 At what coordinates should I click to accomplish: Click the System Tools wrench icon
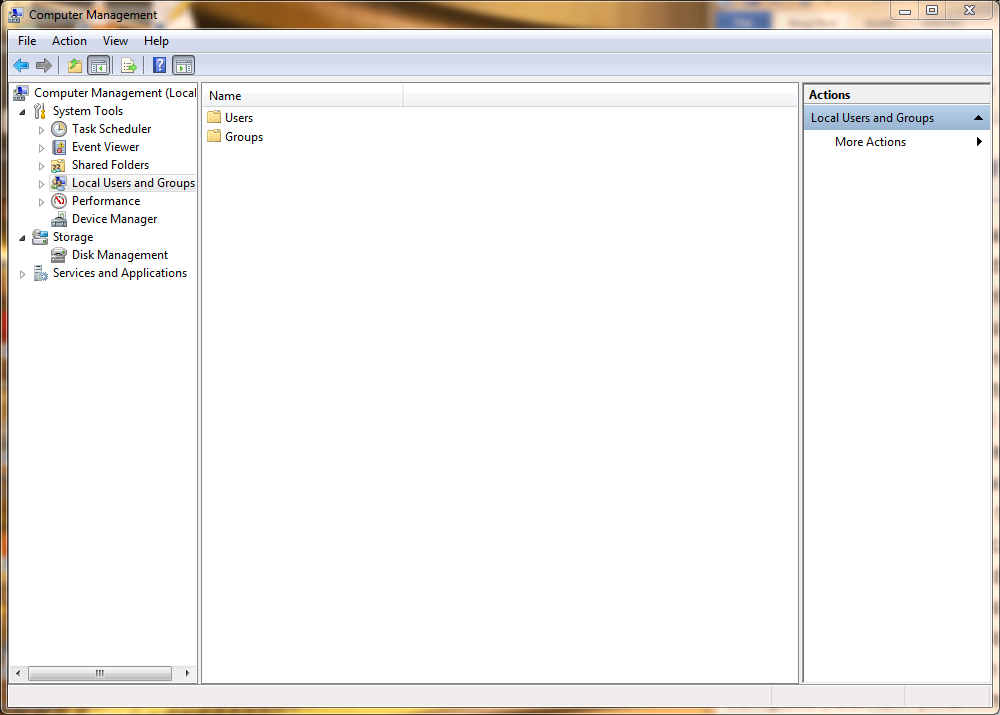click(40, 111)
